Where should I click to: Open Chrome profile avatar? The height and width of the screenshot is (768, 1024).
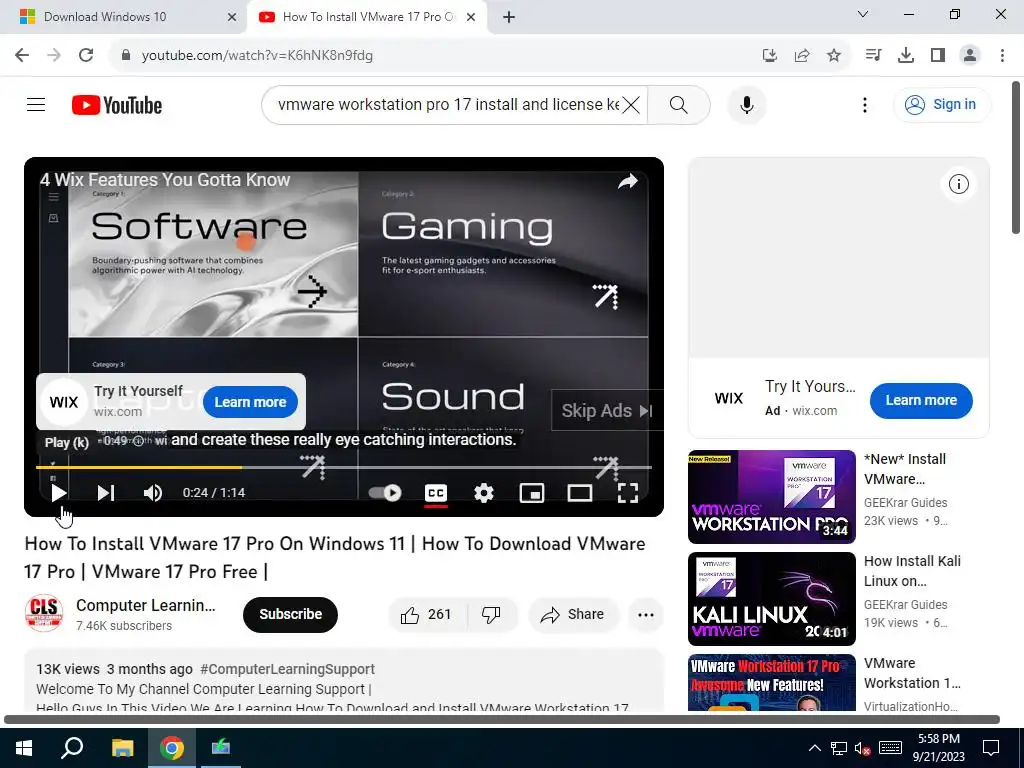click(x=970, y=55)
